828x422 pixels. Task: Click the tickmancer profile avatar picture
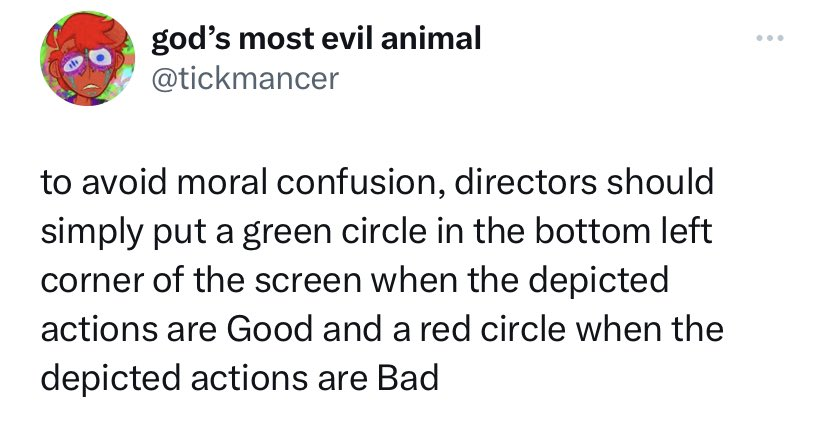(87, 58)
